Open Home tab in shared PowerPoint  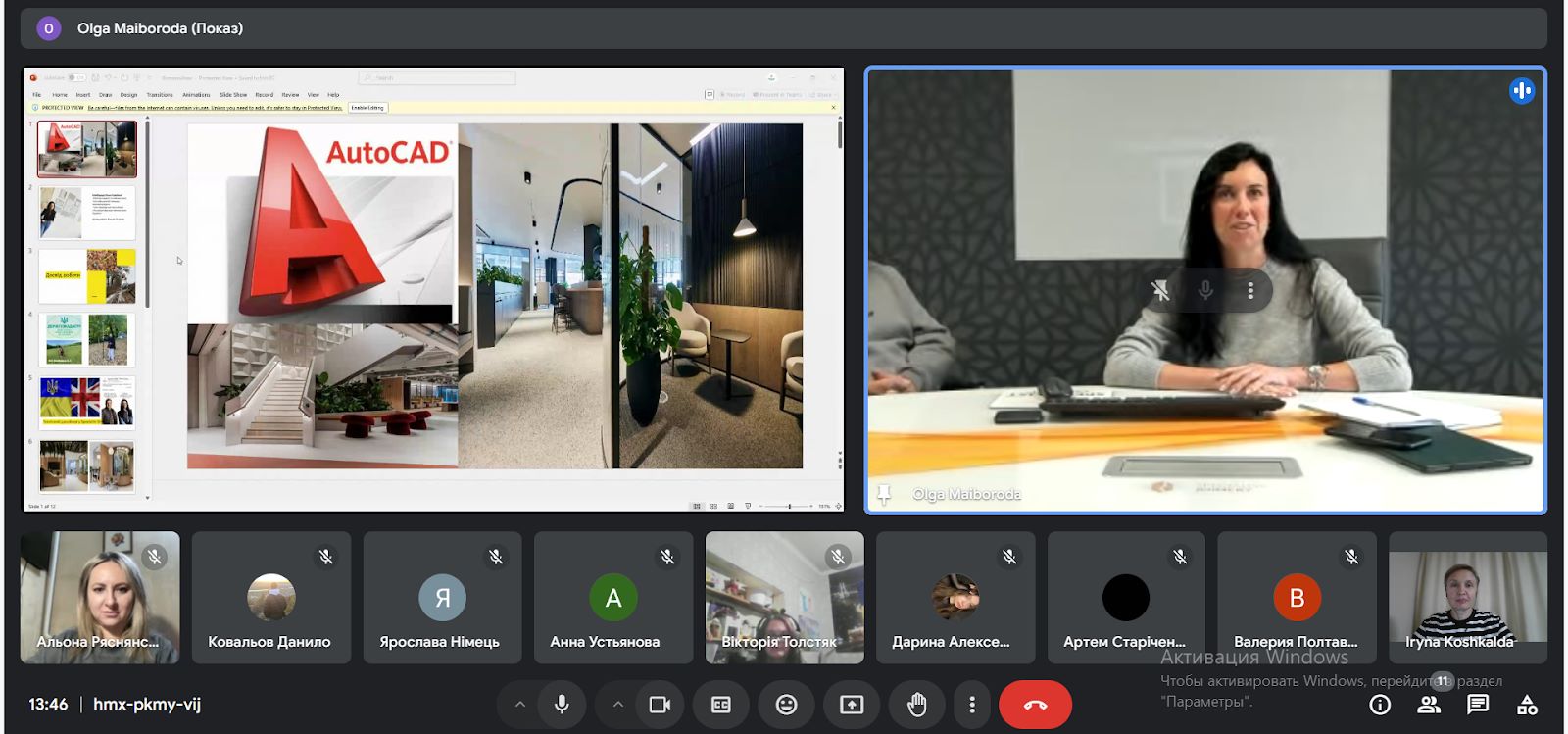[x=60, y=95]
